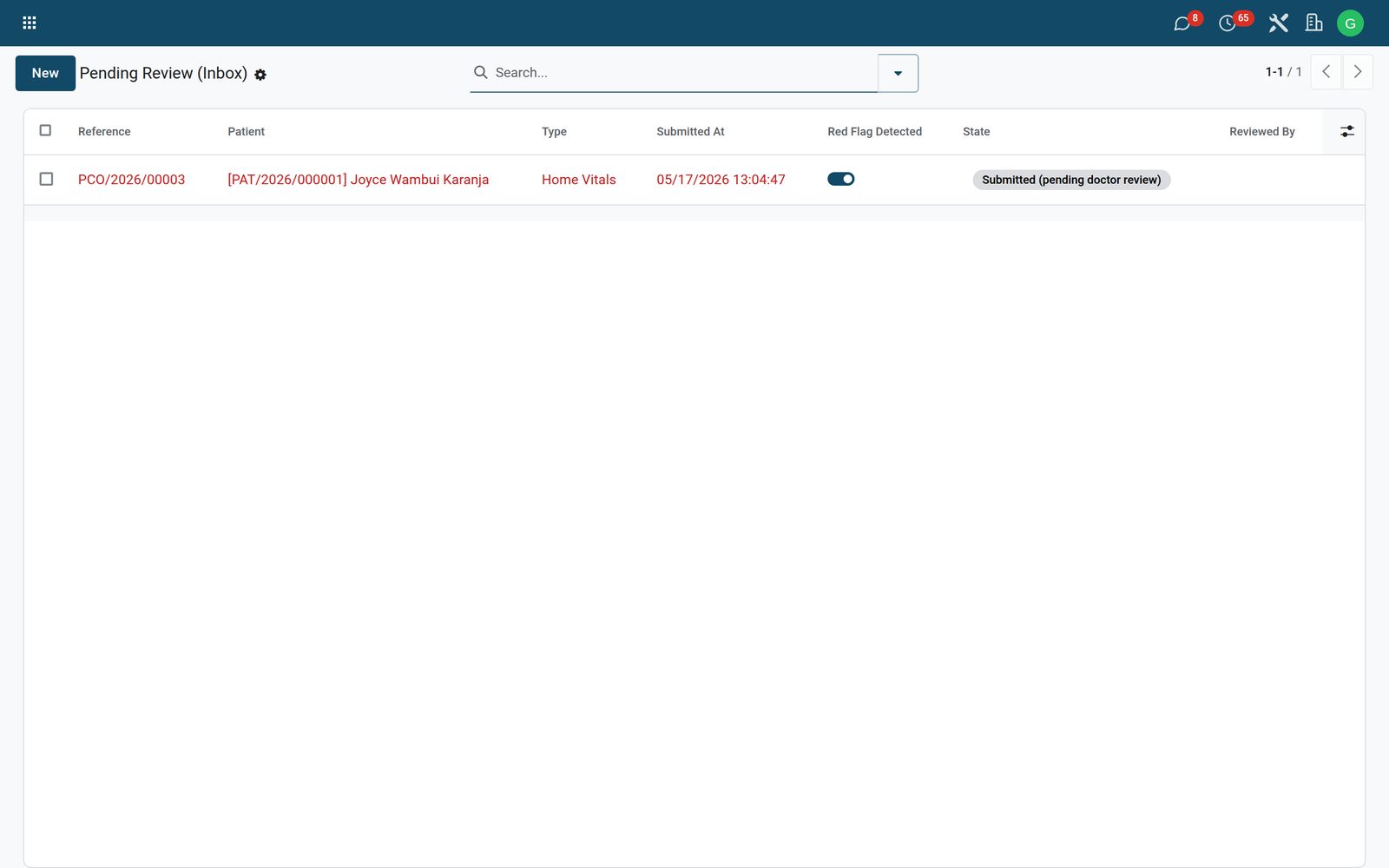Click the gear icon beside Pending Review

(260, 75)
